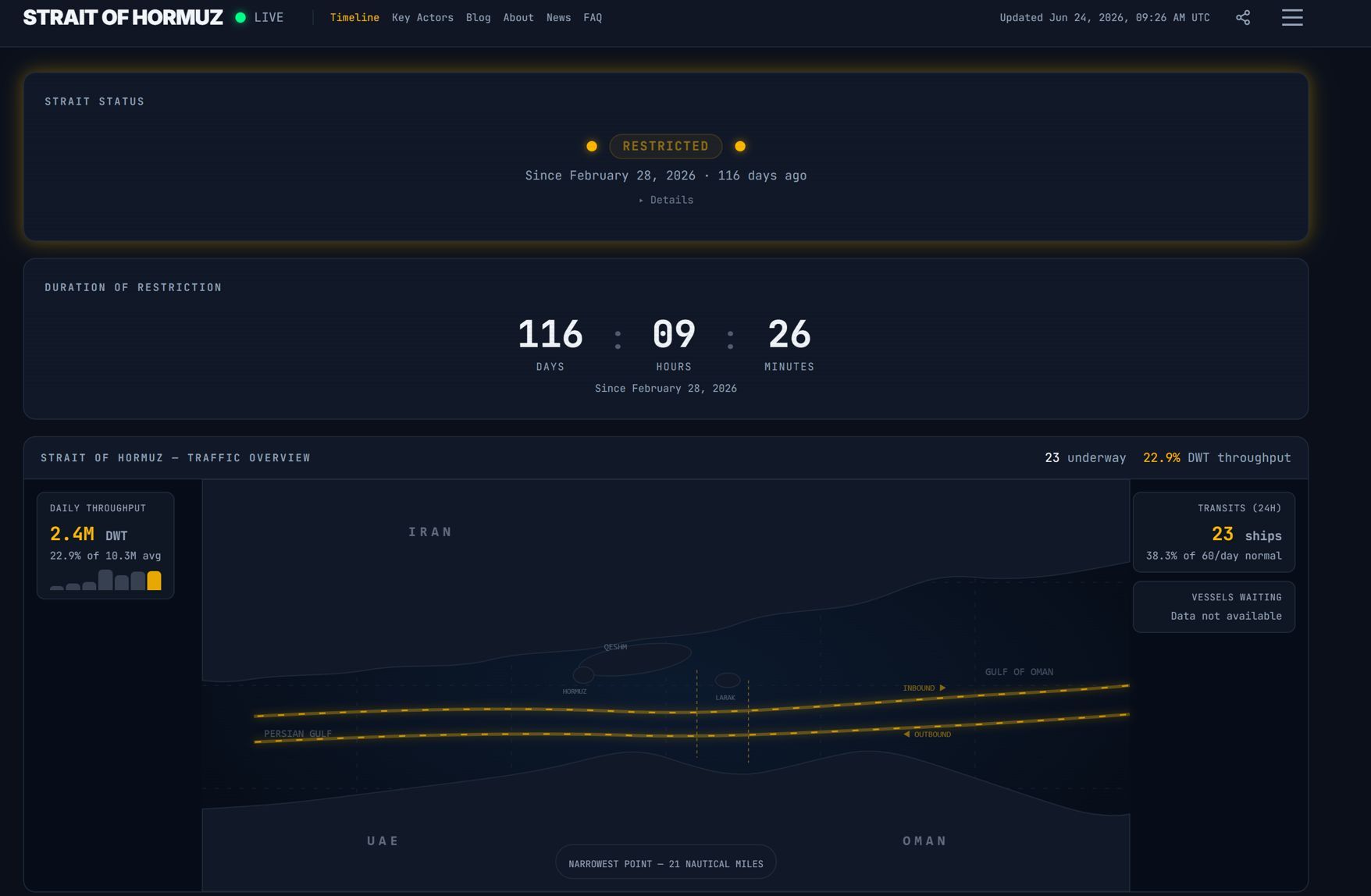Click the highlighted yellow throughput bar

pyautogui.click(x=155, y=580)
